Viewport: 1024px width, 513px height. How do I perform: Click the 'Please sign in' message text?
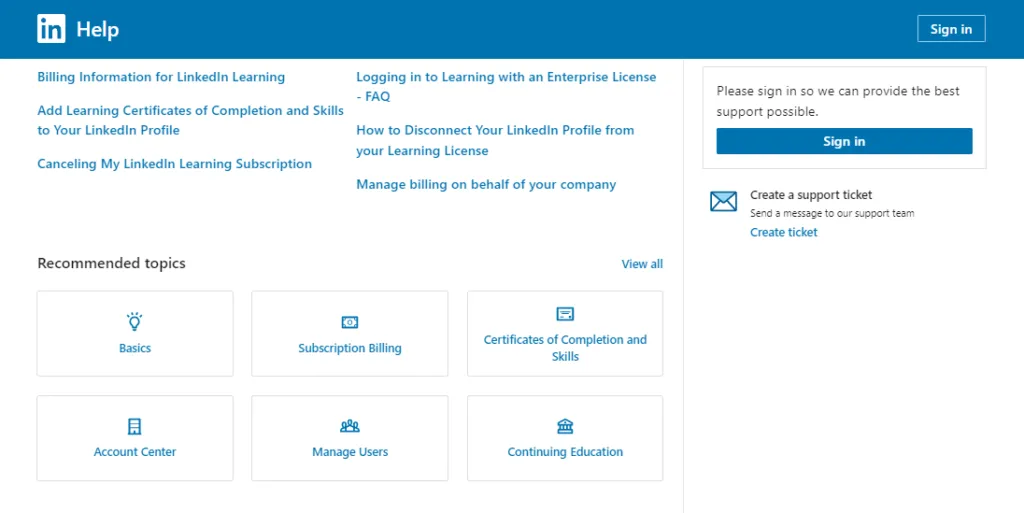pos(838,101)
